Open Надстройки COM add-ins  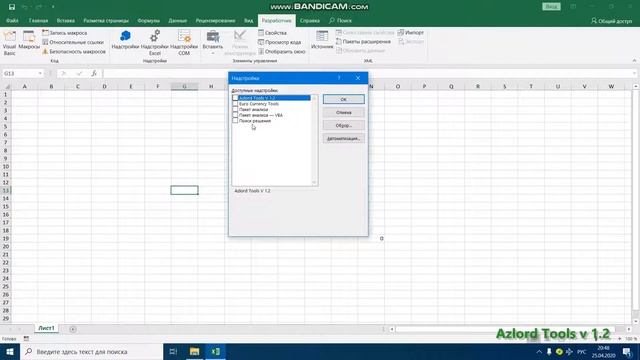[184, 42]
